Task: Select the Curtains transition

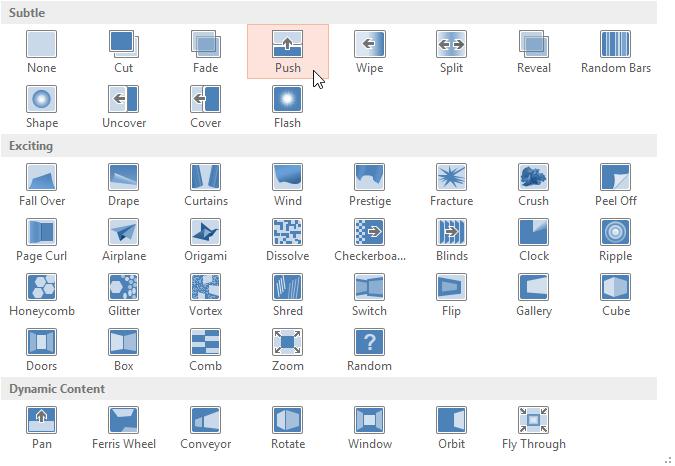Action: pyautogui.click(x=205, y=185)
